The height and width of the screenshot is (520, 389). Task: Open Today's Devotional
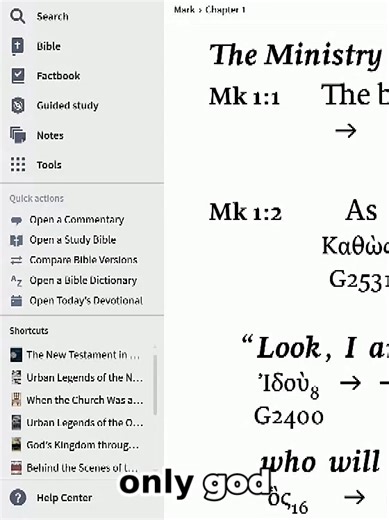click(86, 301)
